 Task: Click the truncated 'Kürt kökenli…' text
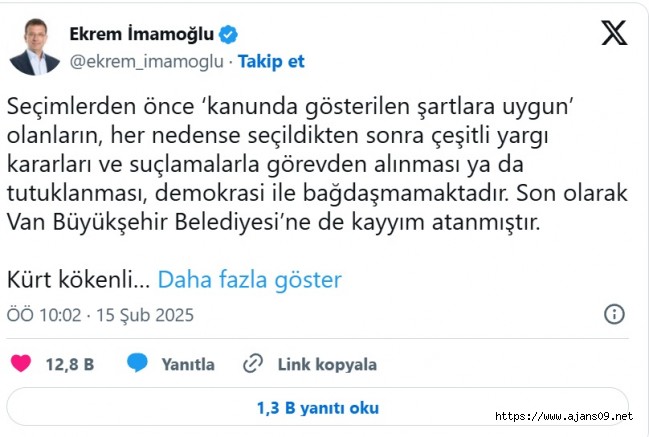click(77, 280)
